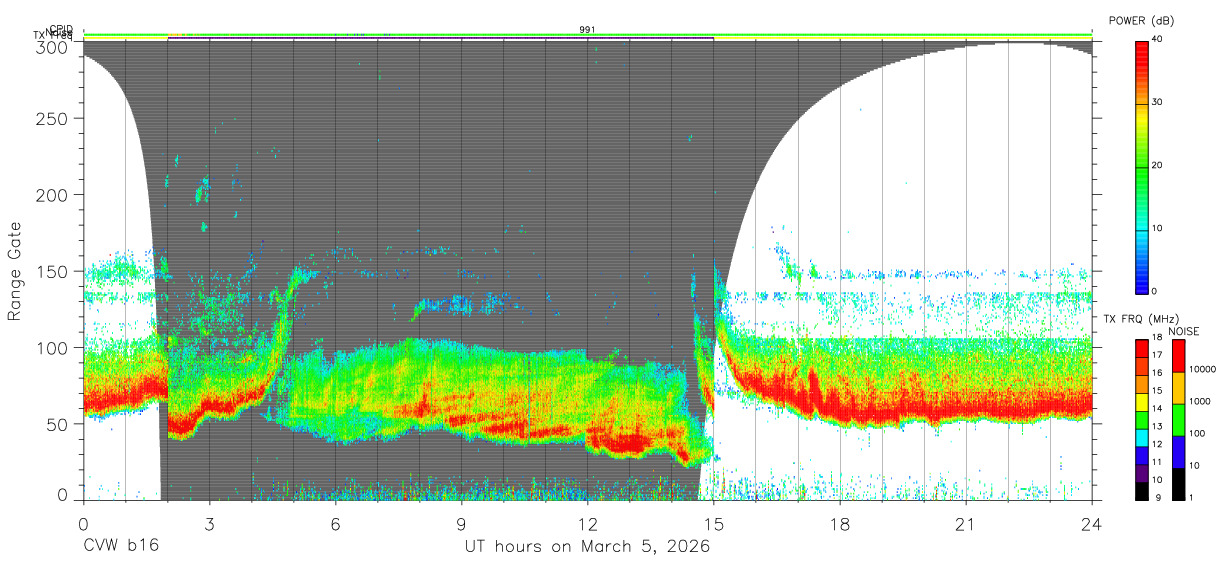
Task: Click the black 9–10 MHz TX frequency swatch
Action: (1142, 490)
